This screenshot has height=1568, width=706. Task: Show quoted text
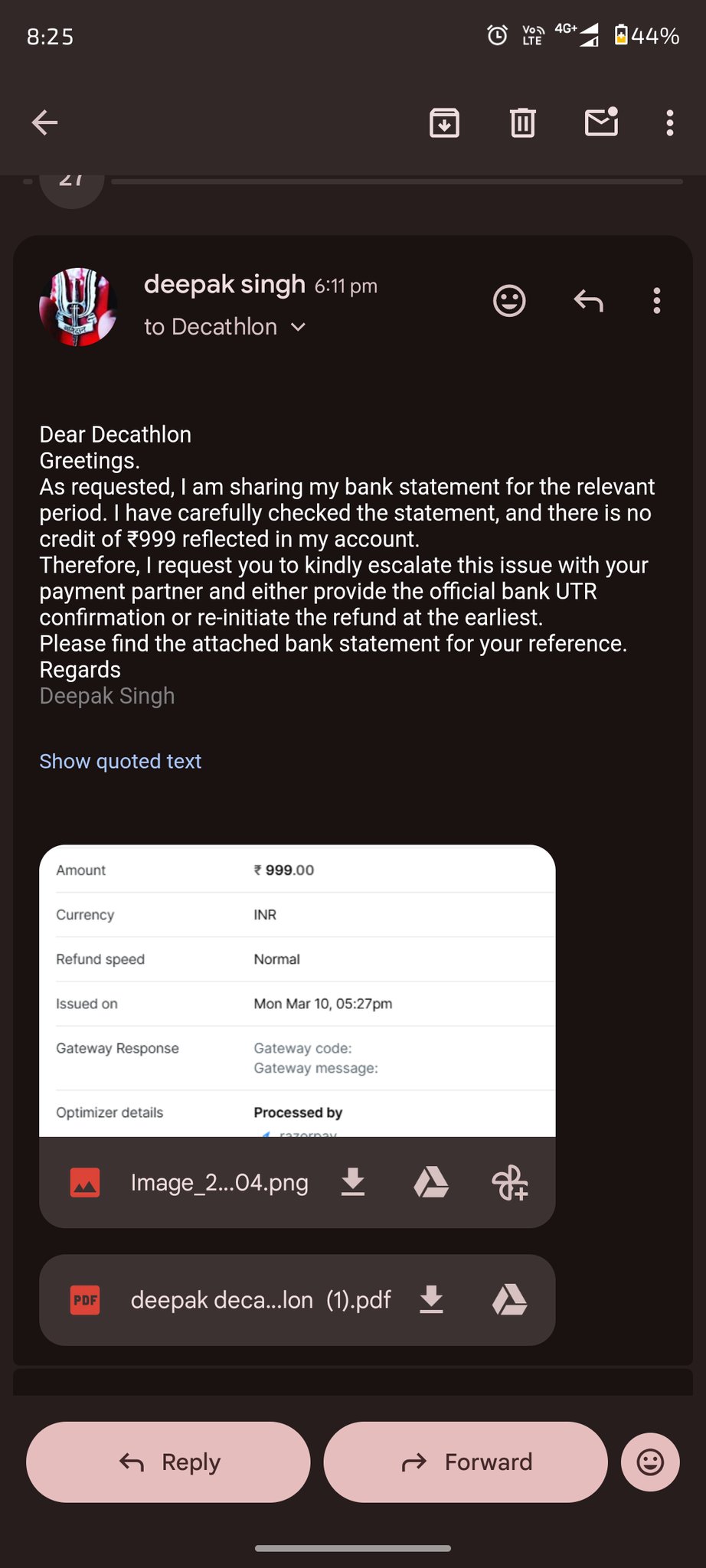(120, 761)
